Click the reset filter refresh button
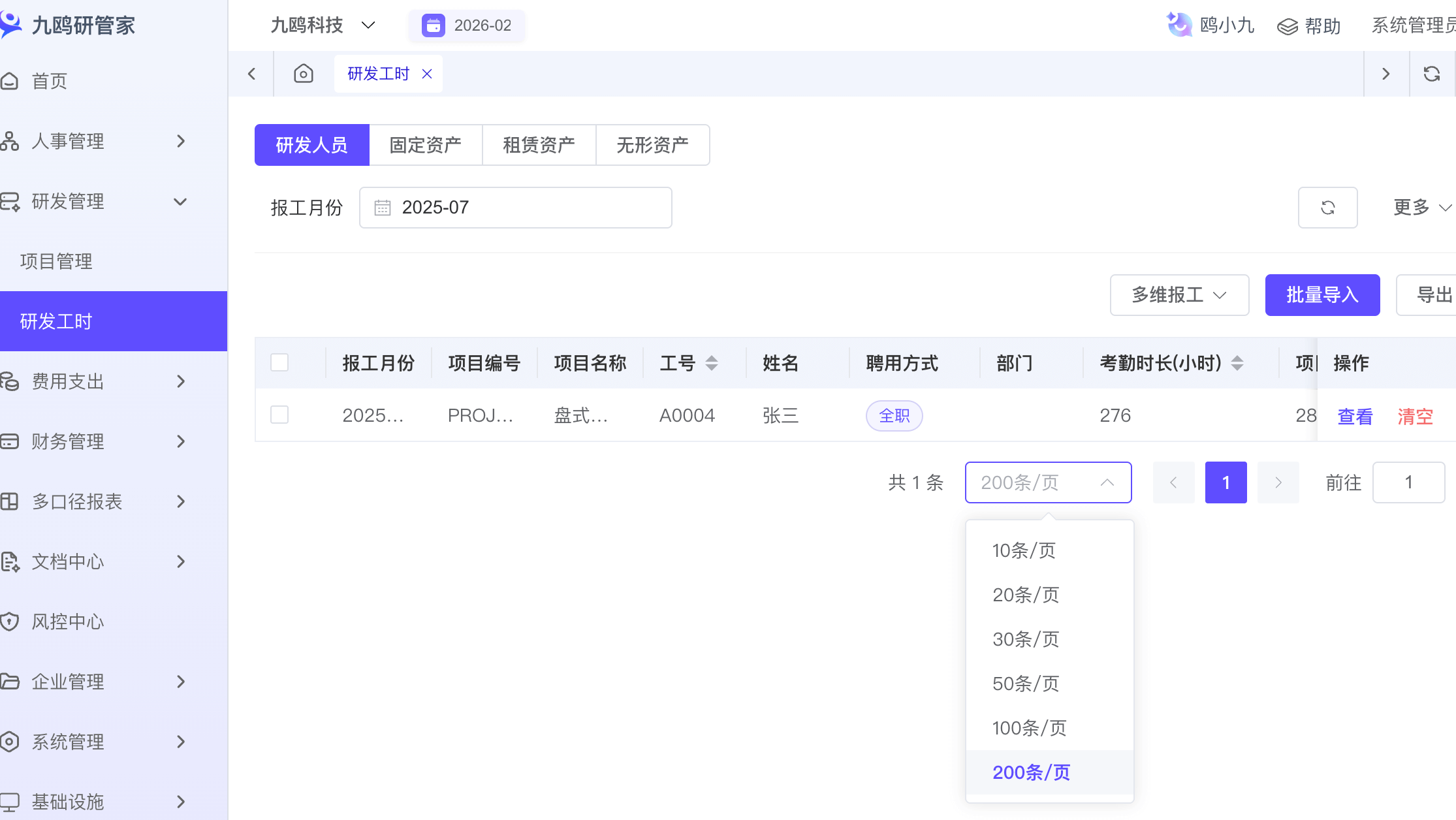Viewport: 1456px width, 820px height. 1327,208
